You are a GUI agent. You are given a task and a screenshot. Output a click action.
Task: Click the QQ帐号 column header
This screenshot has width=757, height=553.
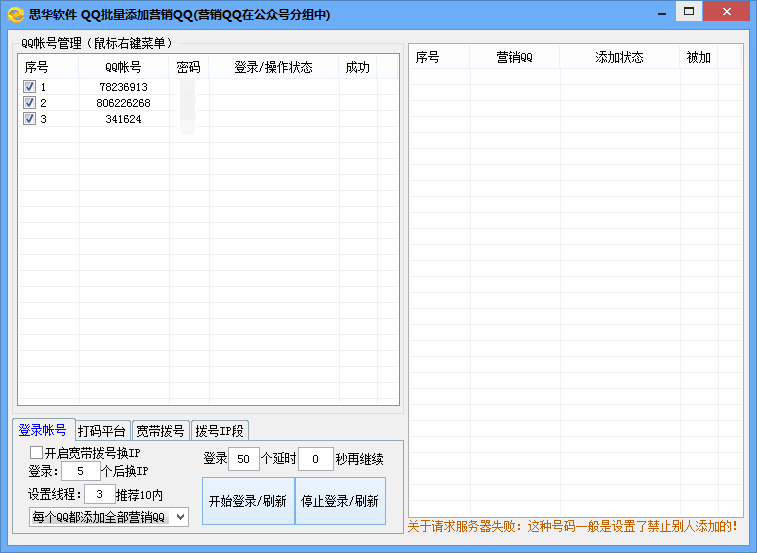coord(124,67)
